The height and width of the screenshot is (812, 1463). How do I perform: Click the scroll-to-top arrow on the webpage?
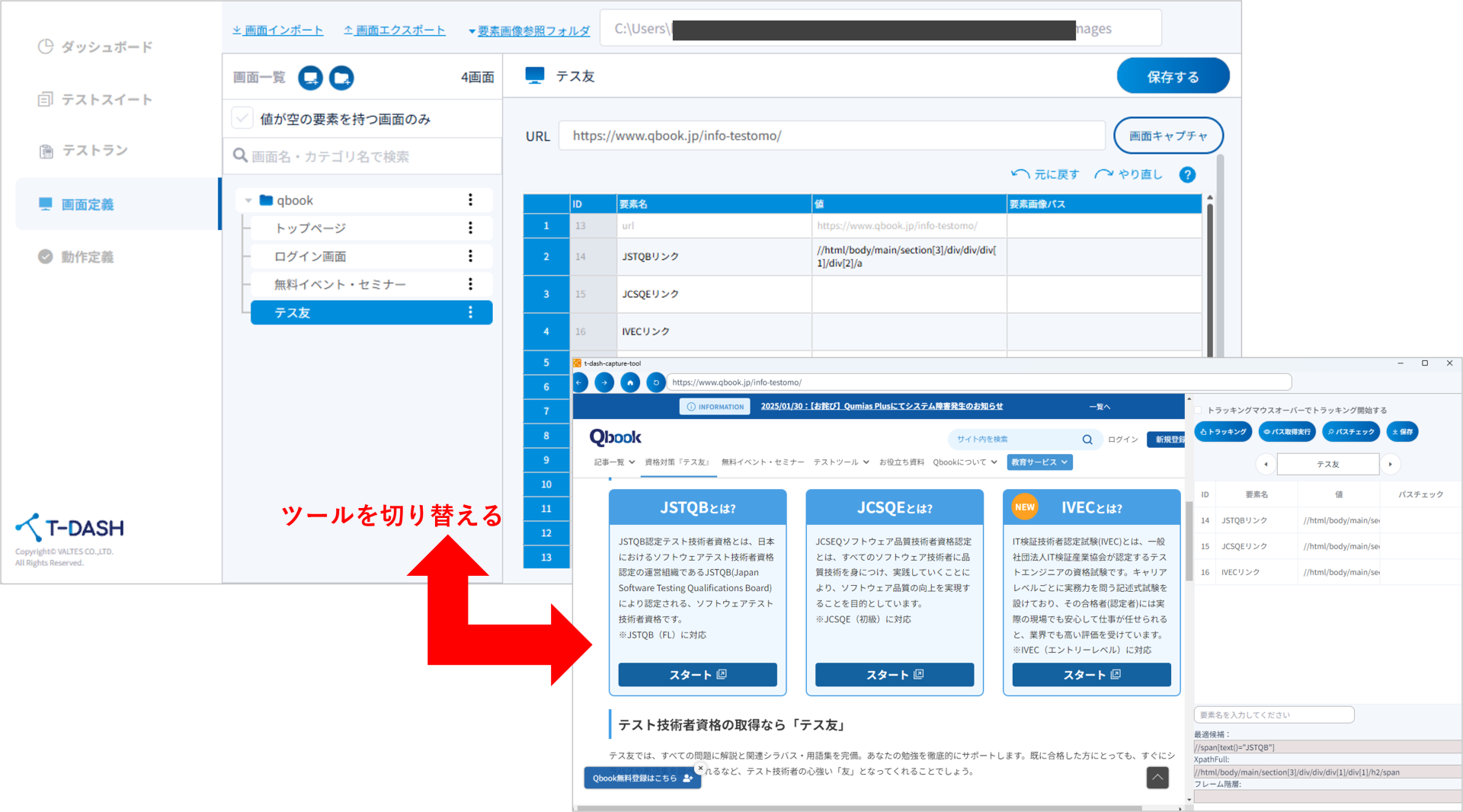tap(1157, 777)
